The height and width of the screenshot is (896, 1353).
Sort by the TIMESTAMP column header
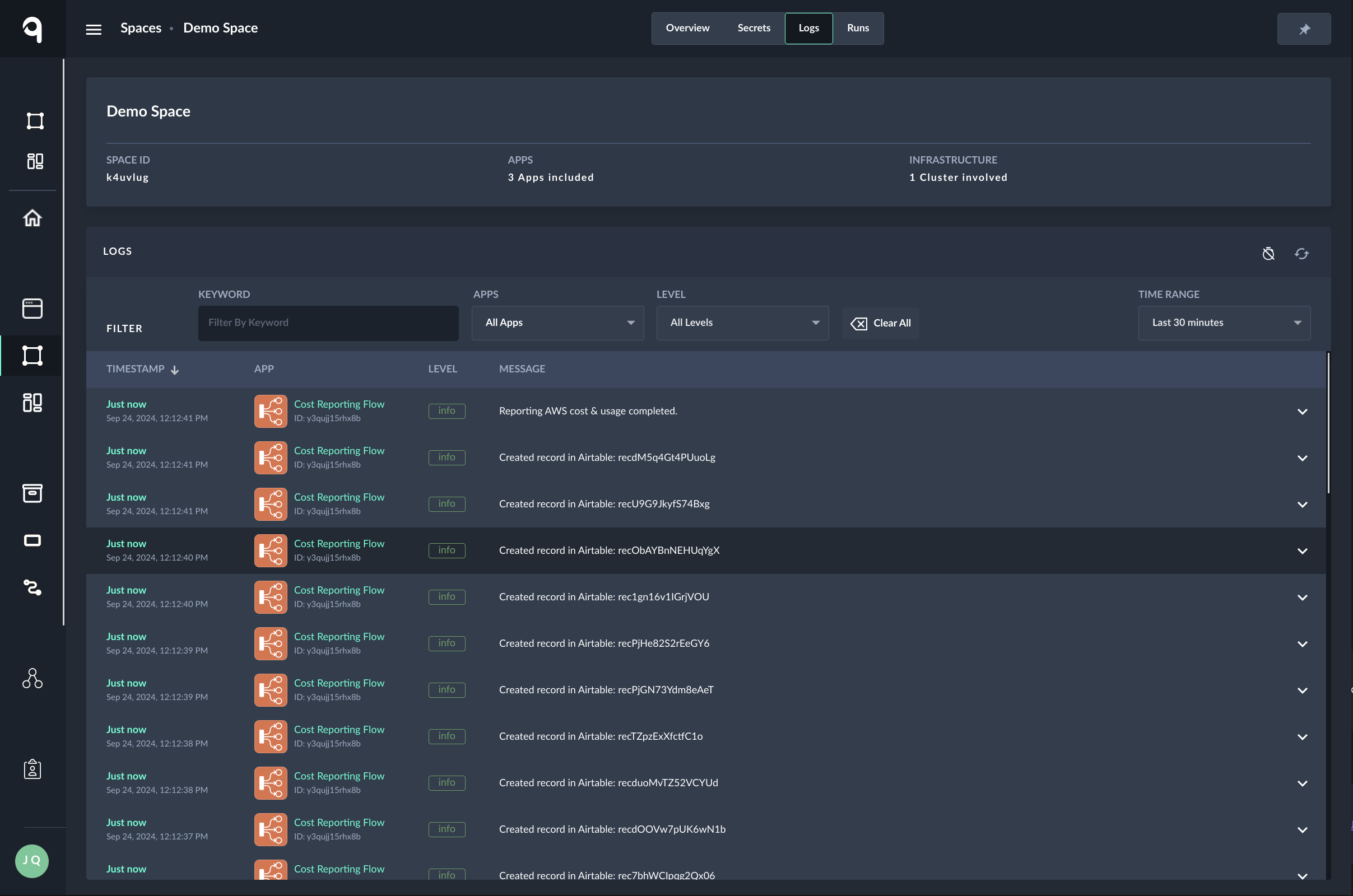[142, 369]
